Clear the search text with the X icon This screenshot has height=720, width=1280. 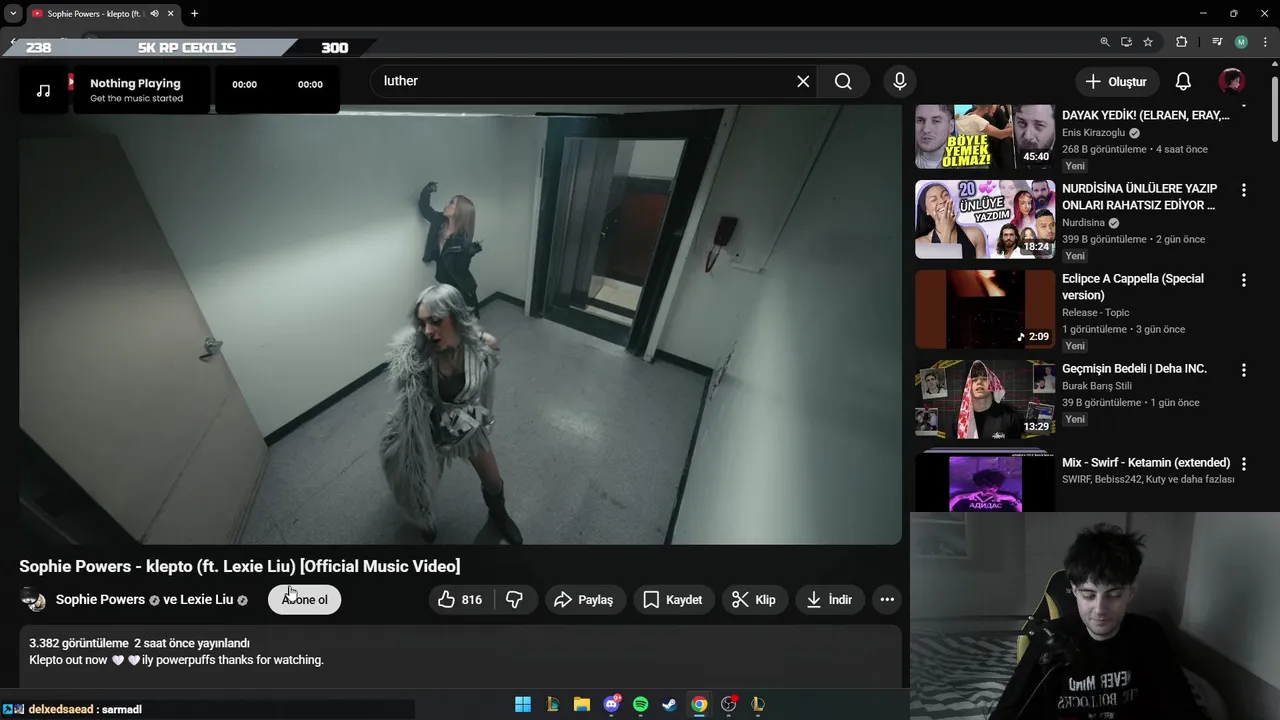coord(803,82)
